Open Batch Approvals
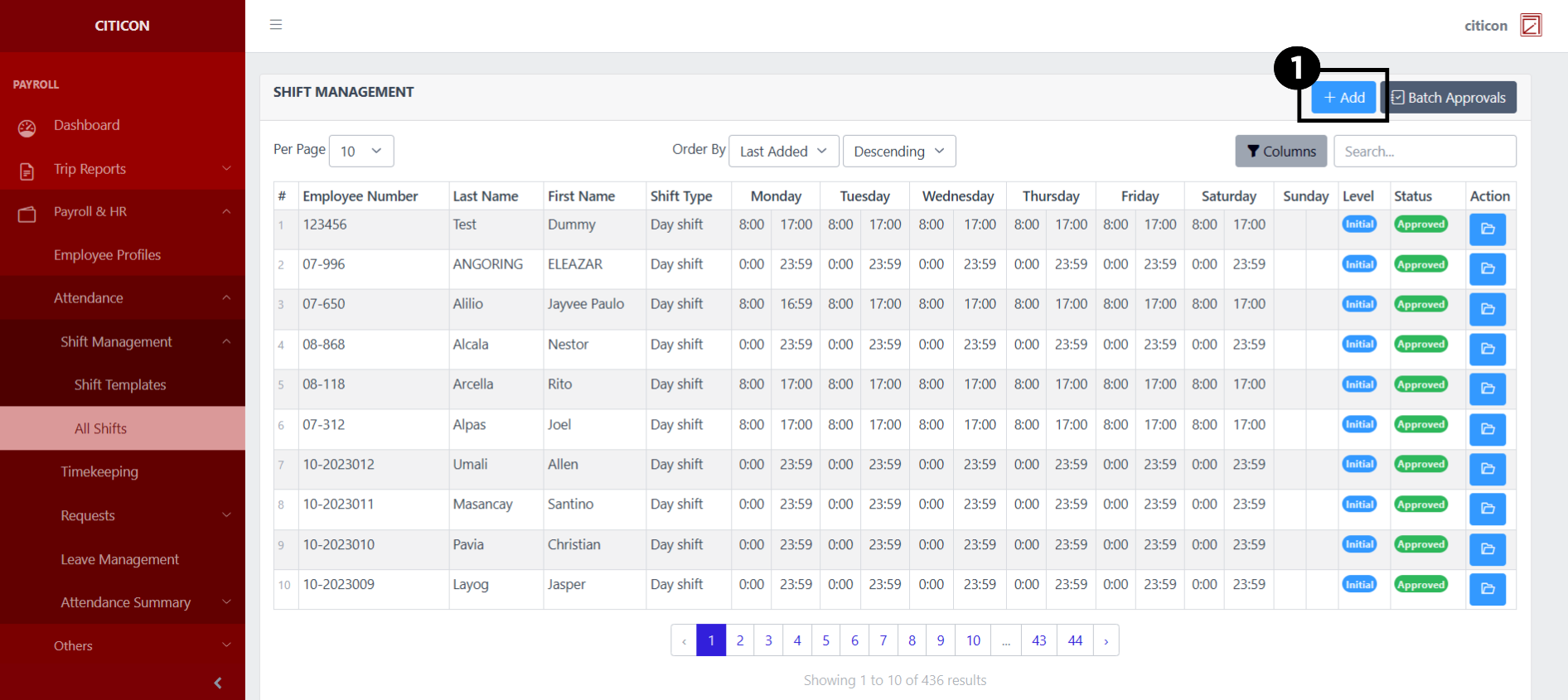 pyautogui.click(x=1448, y=98)
